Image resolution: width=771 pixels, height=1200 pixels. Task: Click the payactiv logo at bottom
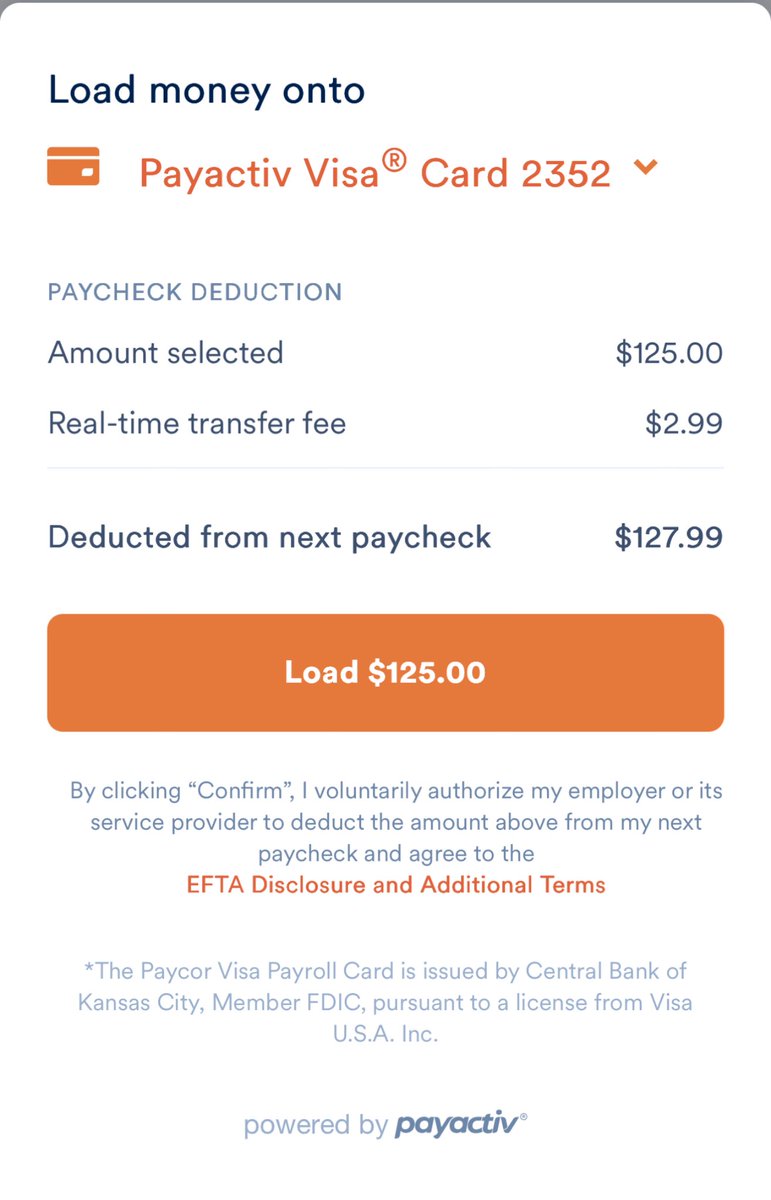click(458, 1124)
